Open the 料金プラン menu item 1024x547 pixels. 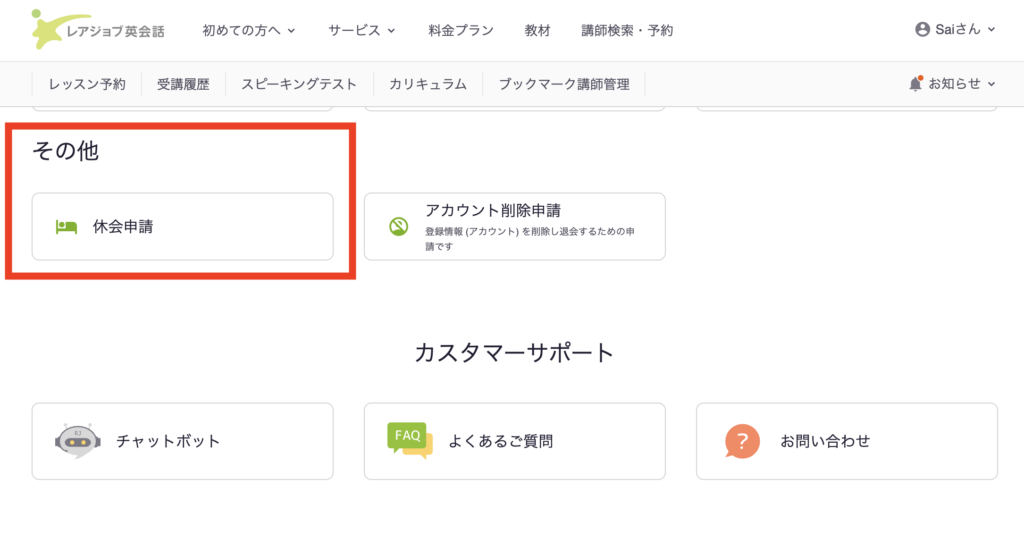click(x=460, y=30)
